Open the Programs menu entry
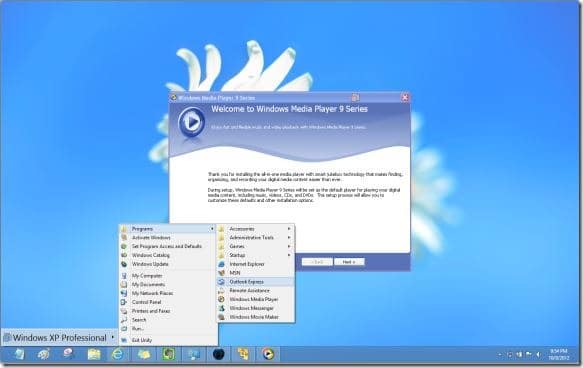This screenshot has height=368, width=583. 168,229
